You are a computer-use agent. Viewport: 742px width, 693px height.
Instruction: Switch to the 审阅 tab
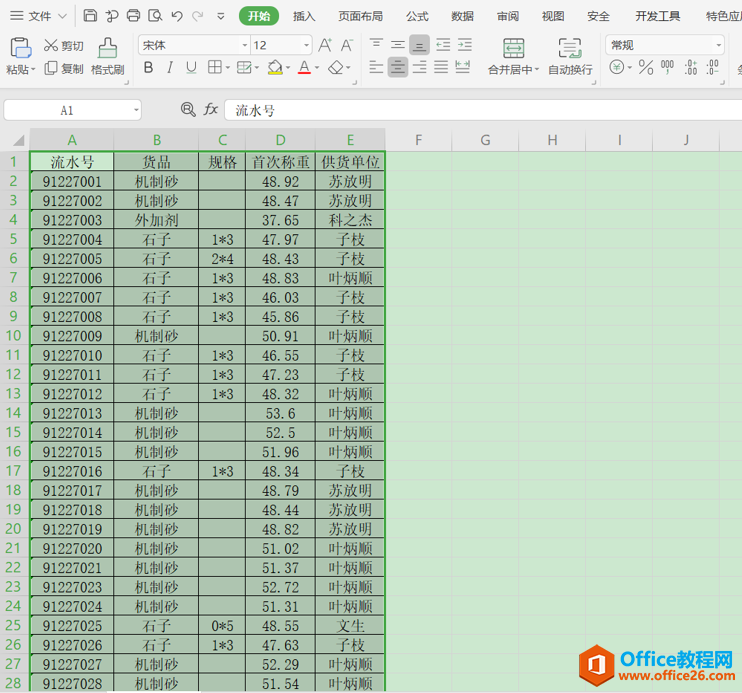click(508, 17)
